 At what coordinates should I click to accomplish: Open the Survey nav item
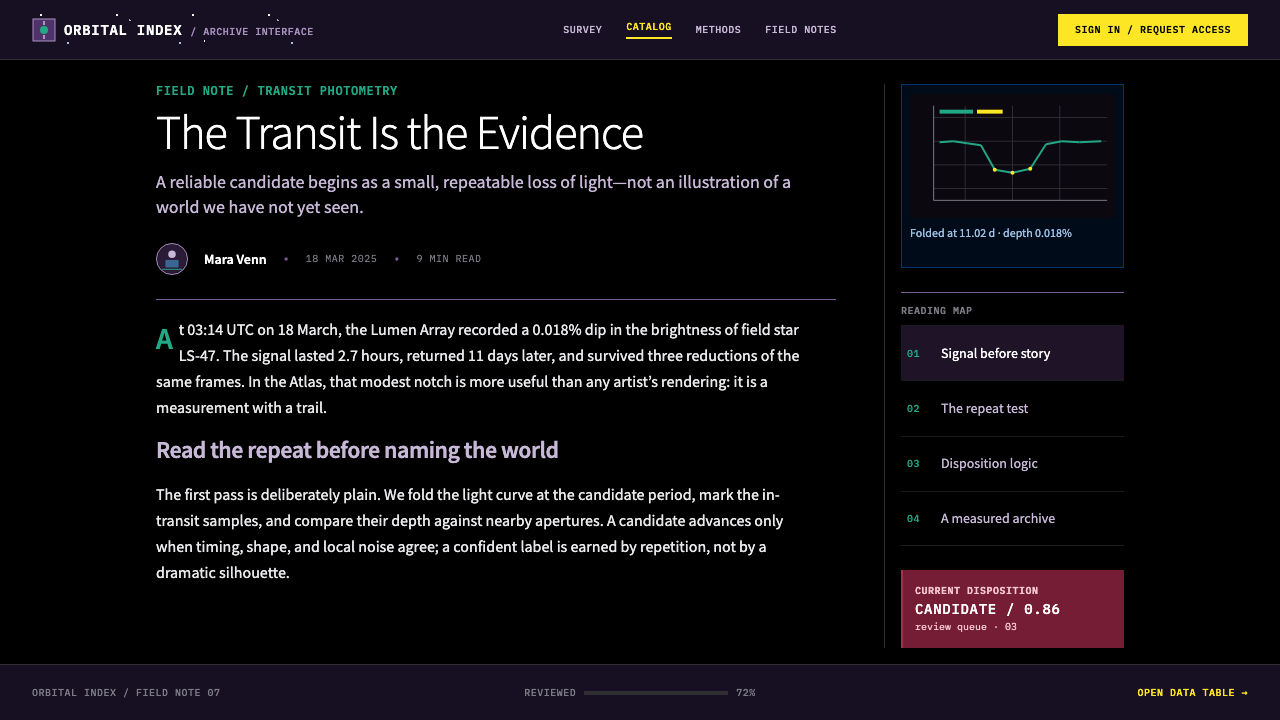pyautogui.click(x=583, y=30)
